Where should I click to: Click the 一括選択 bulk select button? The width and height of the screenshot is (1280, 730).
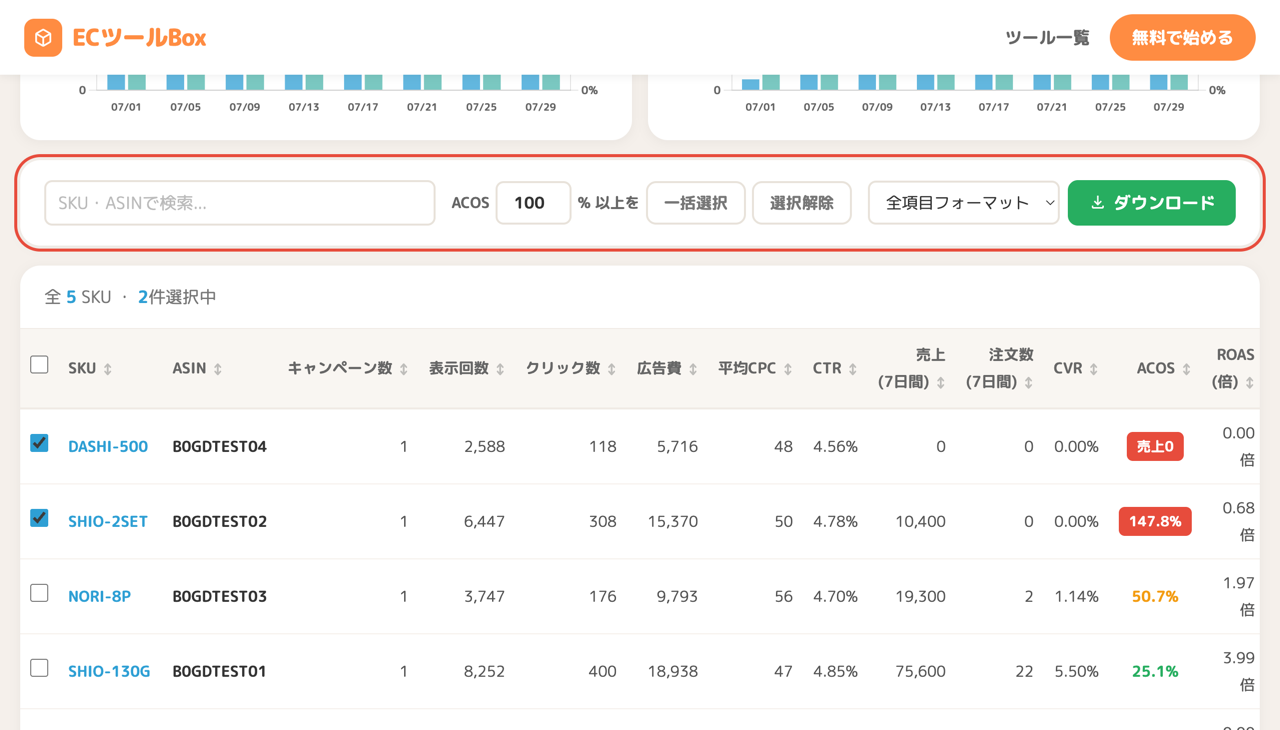(696, 203)
